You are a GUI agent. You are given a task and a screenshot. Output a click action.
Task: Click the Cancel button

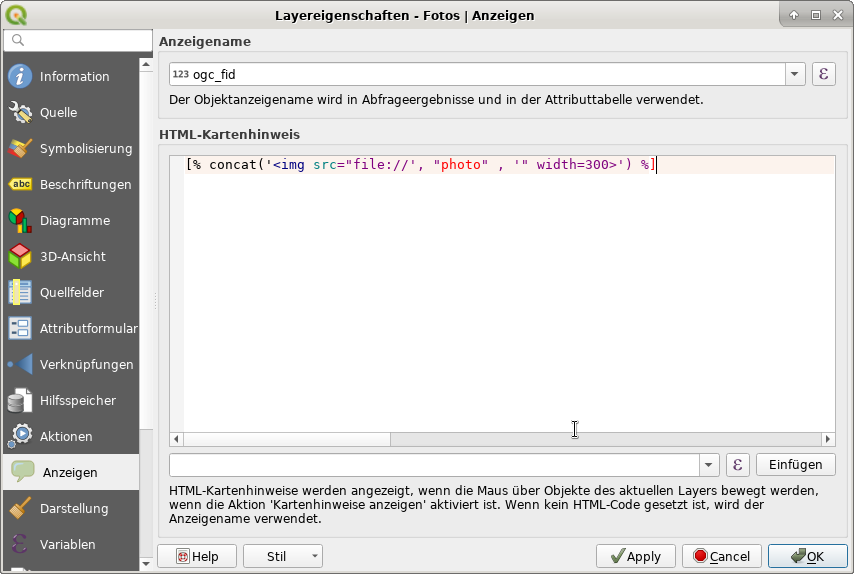tap(721, 556)
